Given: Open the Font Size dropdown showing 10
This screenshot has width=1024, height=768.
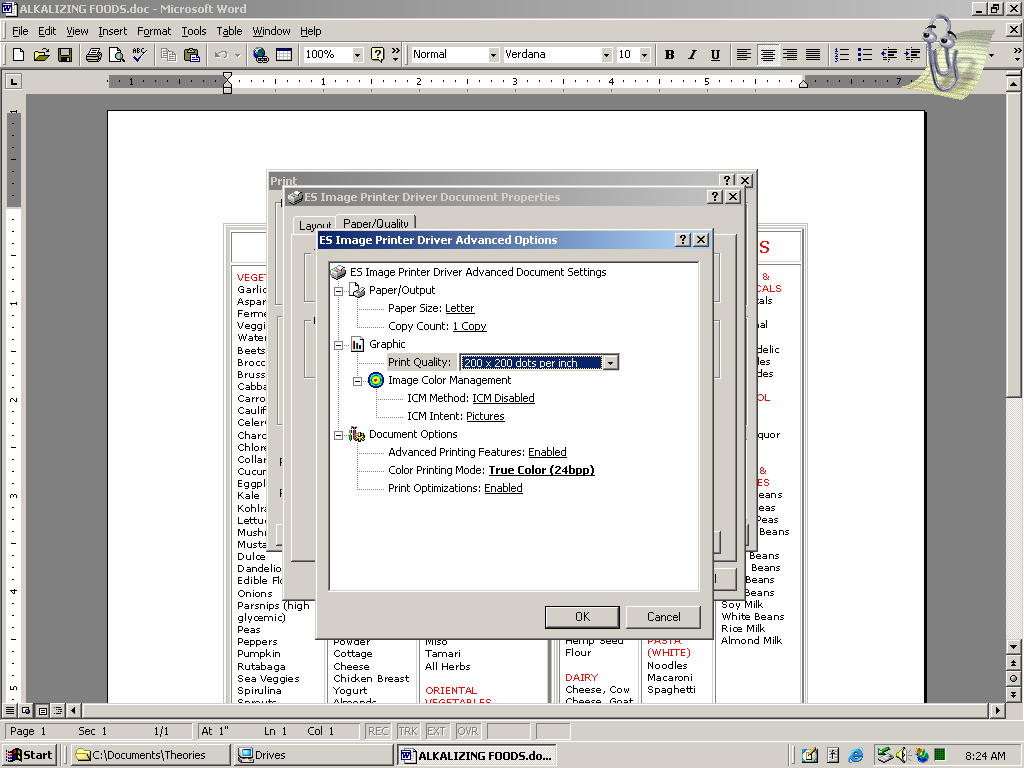Looking at the screenshot, I should coord(645,55).
